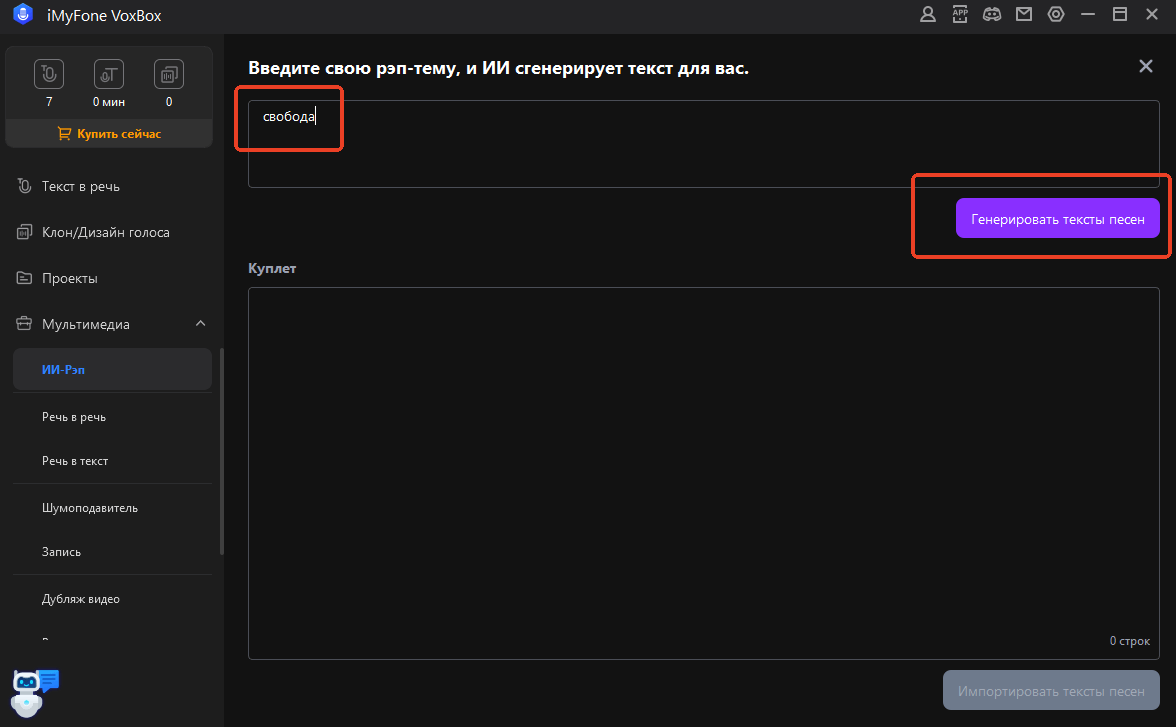Screen dimensions: 1176x727
Task: Click the Клон/Дизайн голоса sidebar icon
Action: tap(25, 232)
